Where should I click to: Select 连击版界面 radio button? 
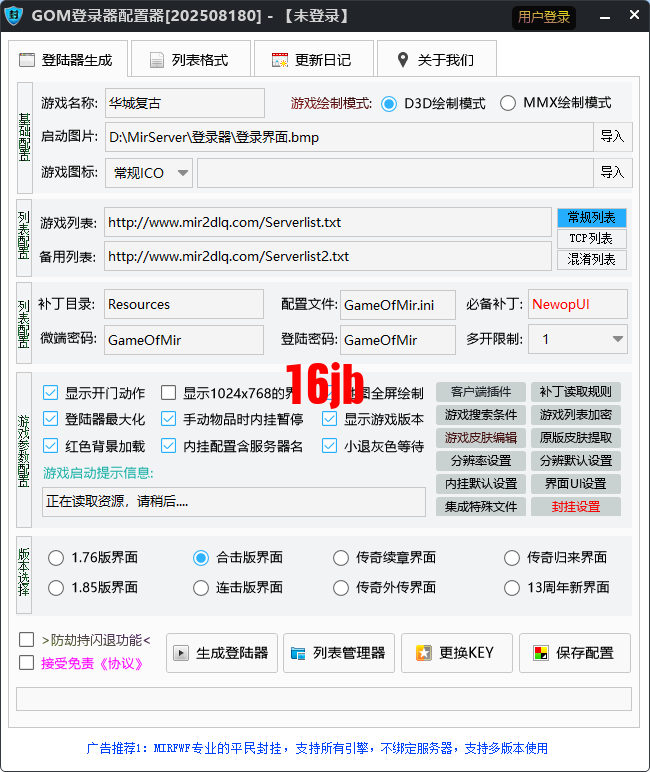point(200,588)
